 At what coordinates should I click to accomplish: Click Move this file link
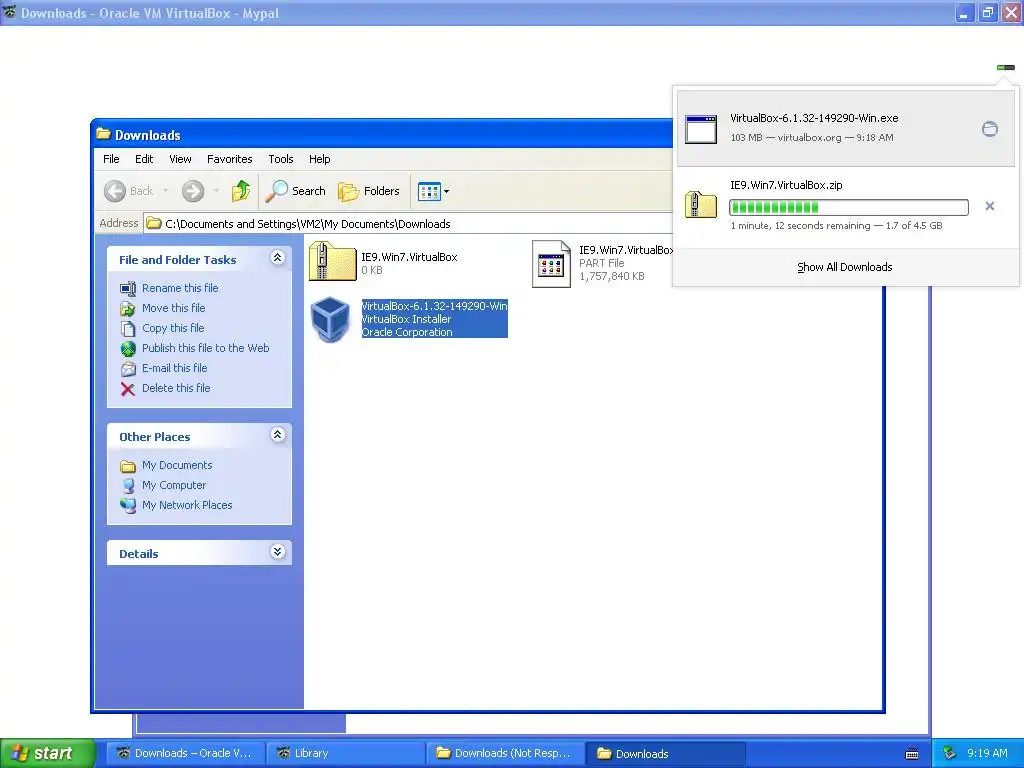click(x=174, y=308)
